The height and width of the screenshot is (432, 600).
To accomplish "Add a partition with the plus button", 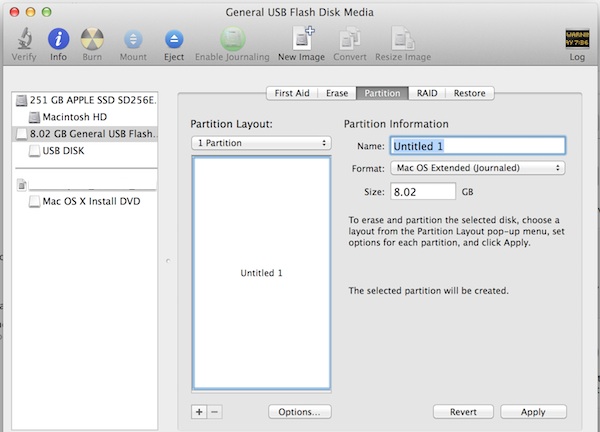I will click(x=199, y=412).
